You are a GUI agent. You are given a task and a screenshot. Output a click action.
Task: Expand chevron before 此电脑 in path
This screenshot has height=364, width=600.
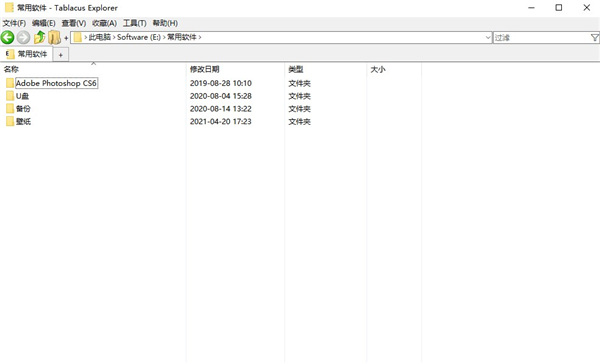tap(86, 38)
